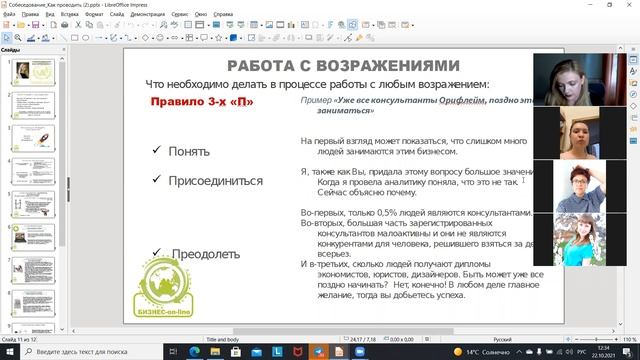640x360 pixels.
Task: Select slide 1 thumbnail in panel
Action: coord(33,72)
